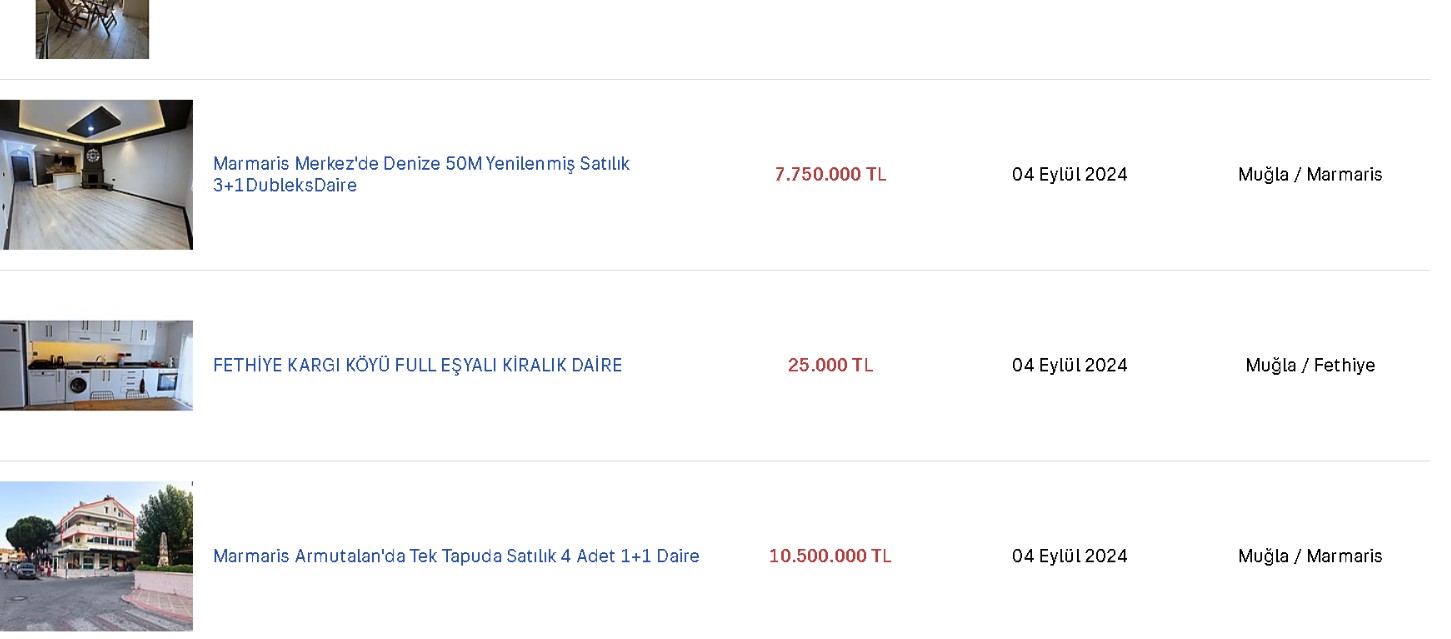Click the Marmaris duplex apartment interior thumbnail

(96, 175)
